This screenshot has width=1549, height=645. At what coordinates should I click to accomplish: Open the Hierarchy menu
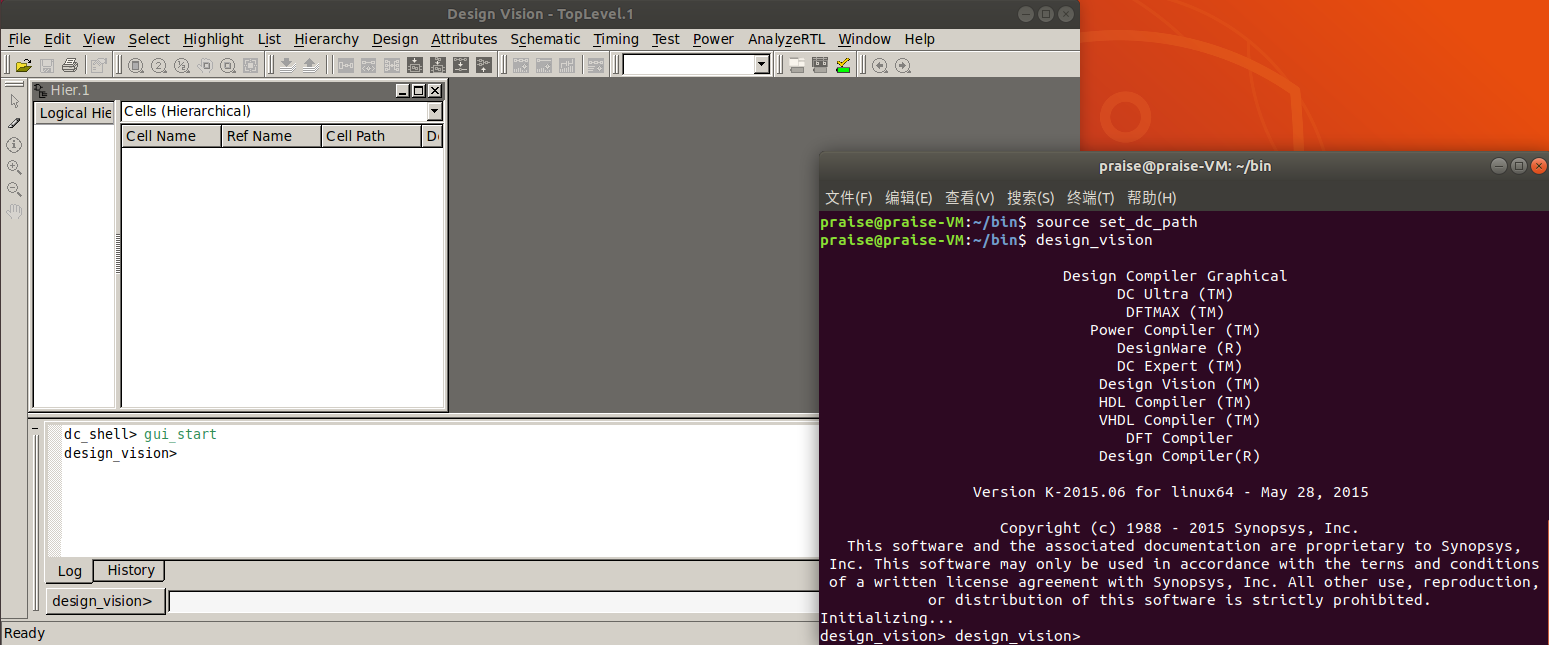click(326, 39)
